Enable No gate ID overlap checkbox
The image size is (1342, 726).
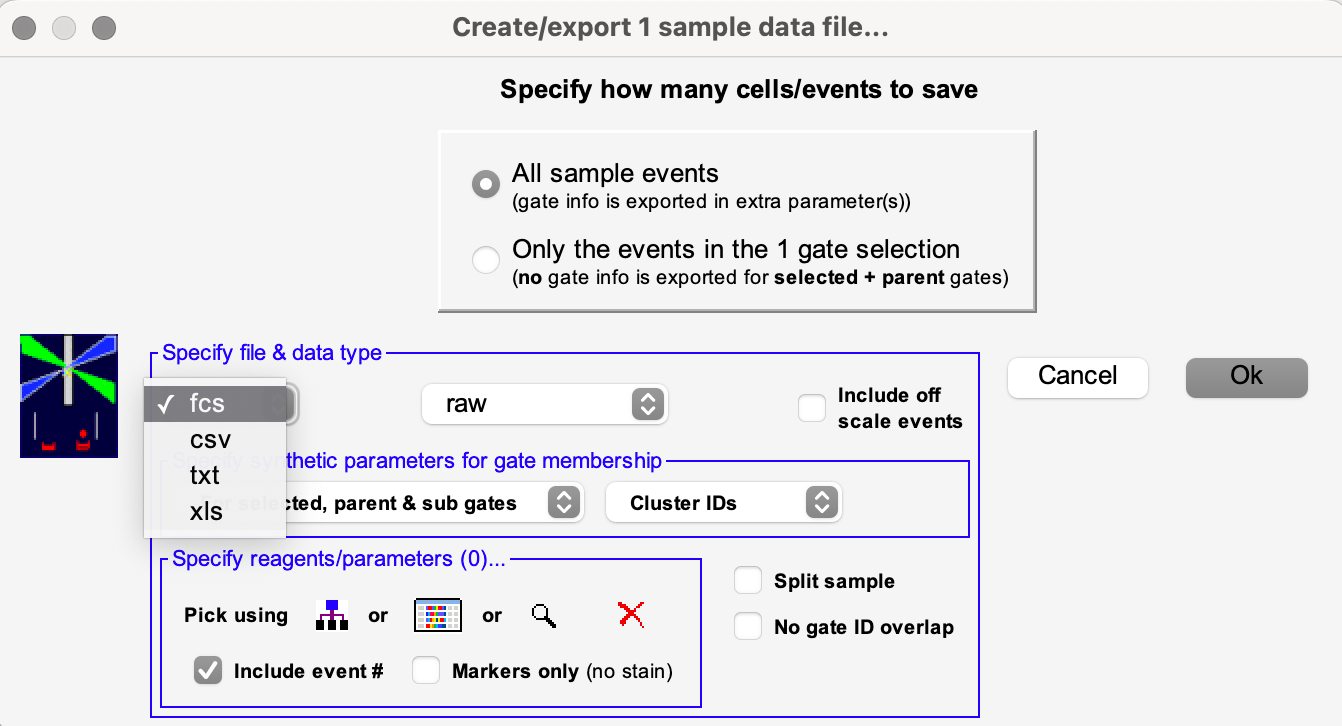(748, 627)
